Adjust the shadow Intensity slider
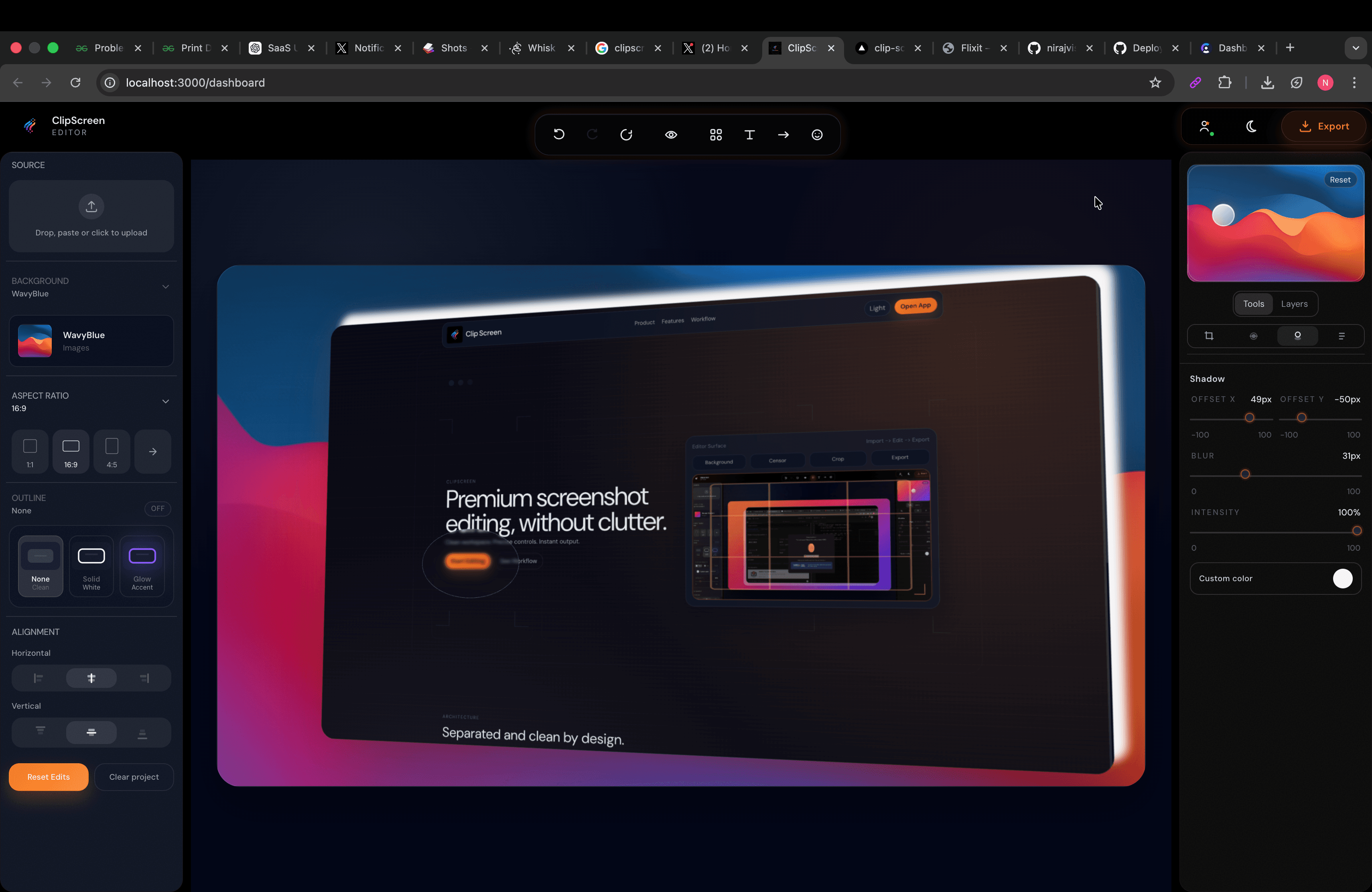This screenshot has height=892, width=1372. coord(1356,531)
